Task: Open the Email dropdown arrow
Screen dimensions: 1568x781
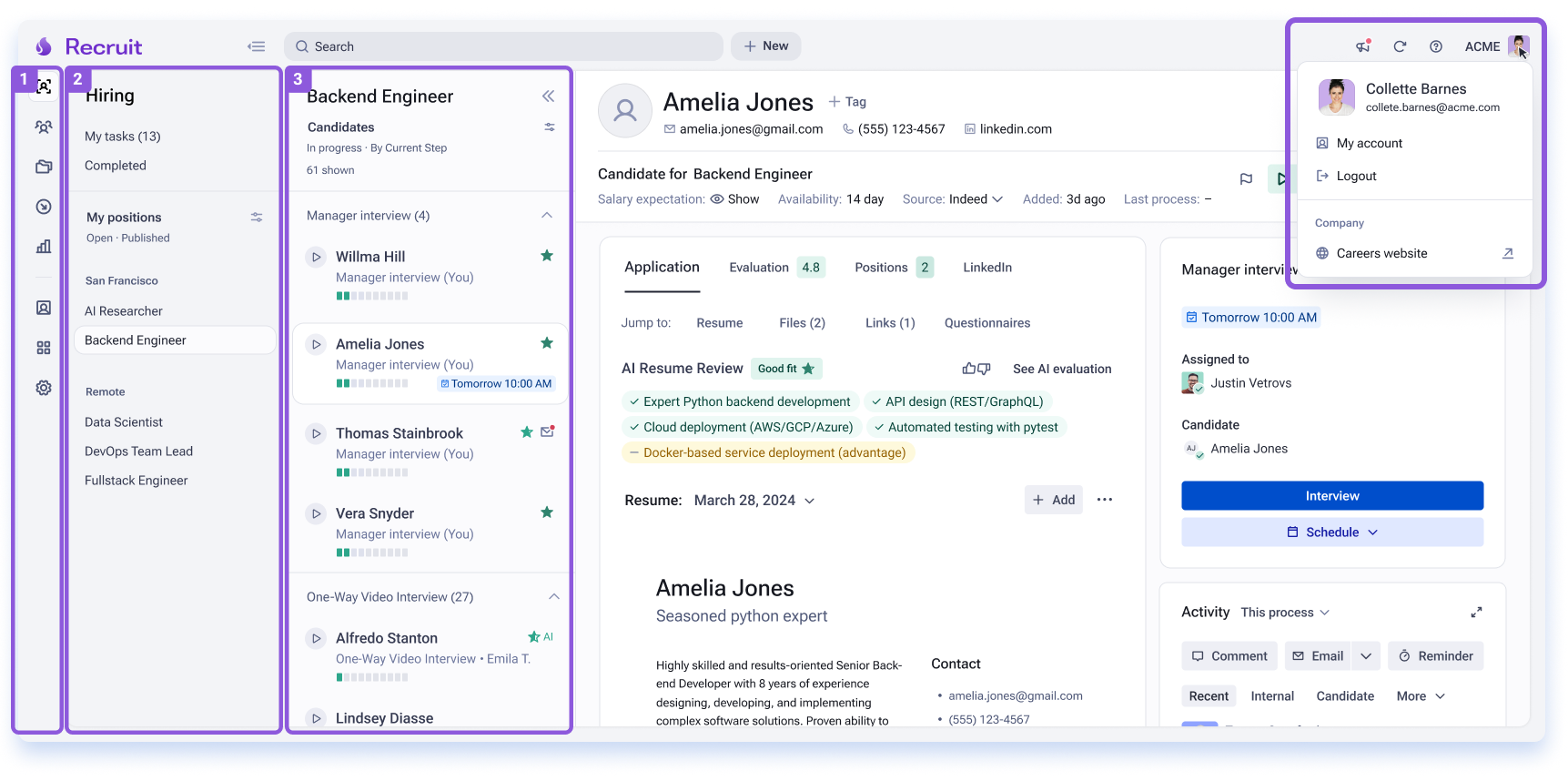Action: (1366, 656)
